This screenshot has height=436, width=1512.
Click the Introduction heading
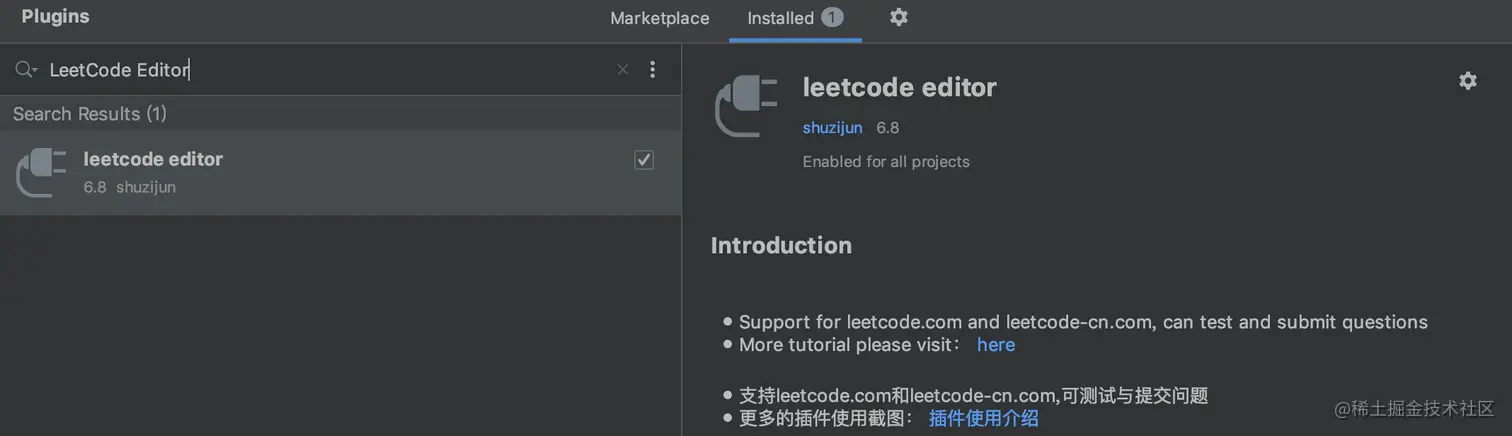(x=781, y=245)
